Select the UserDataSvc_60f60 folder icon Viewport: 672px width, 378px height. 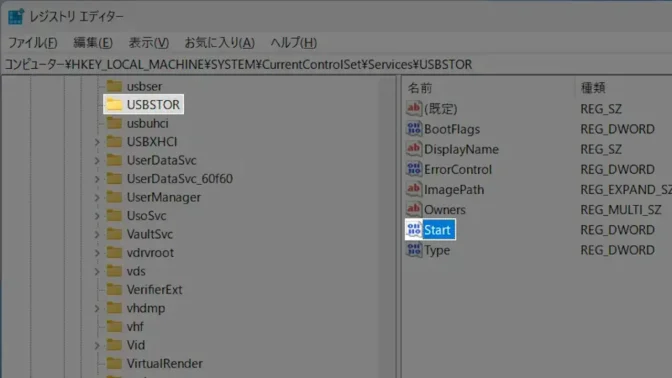pyautogui.click(x=114, y=178)
